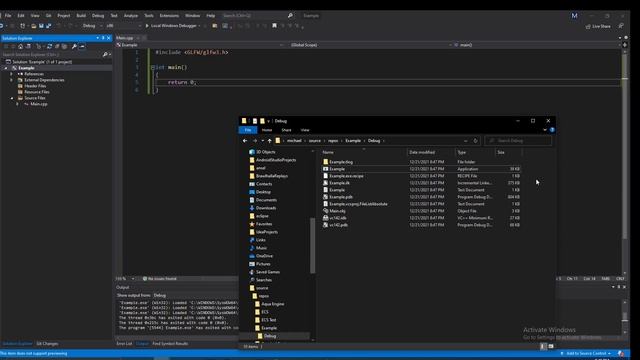Click File Explorer's Back arrow
Screen dimensions: 640x360
click(x=245, y=141)
